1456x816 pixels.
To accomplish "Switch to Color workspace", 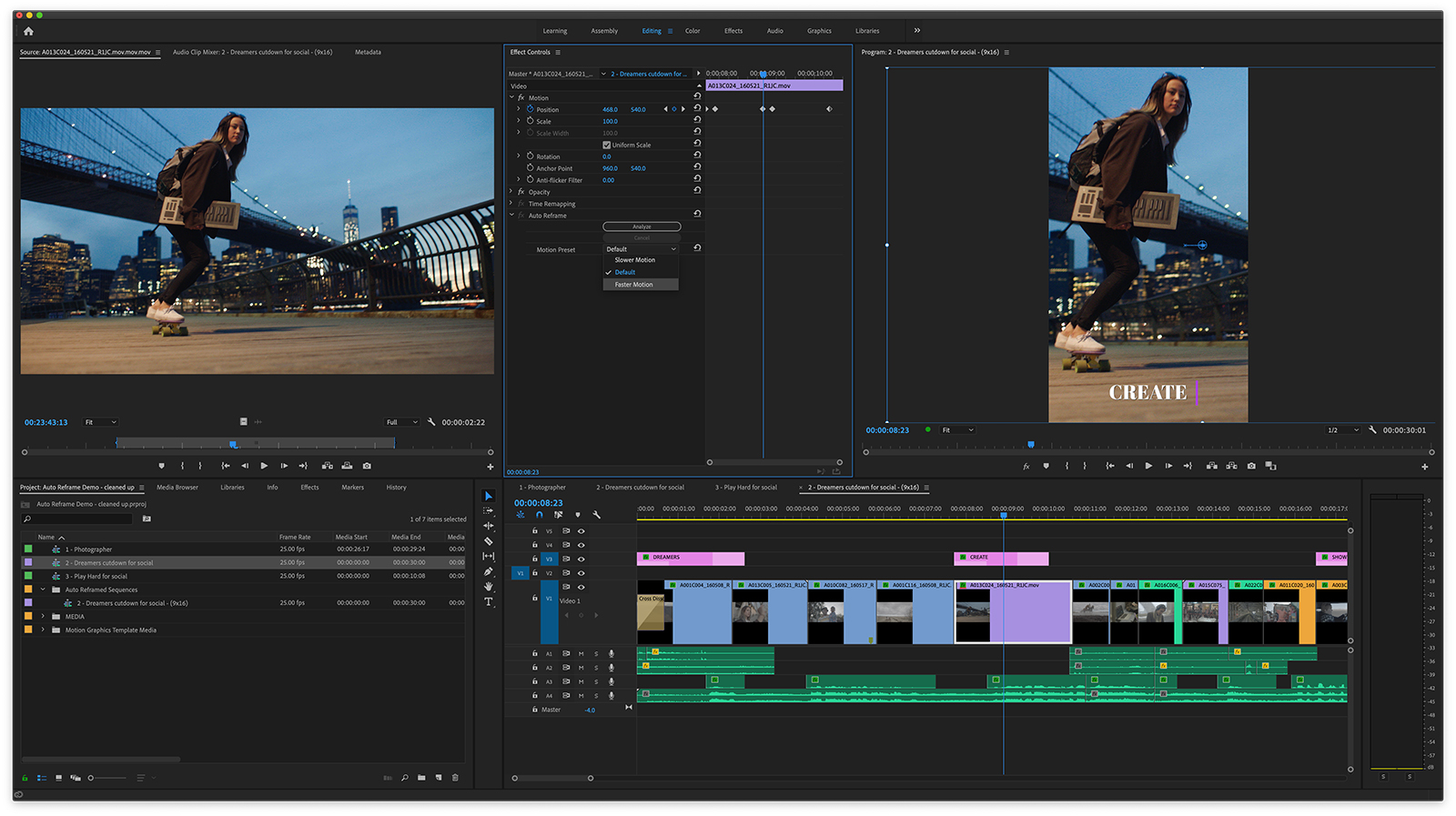I will (x=693, y=31).
